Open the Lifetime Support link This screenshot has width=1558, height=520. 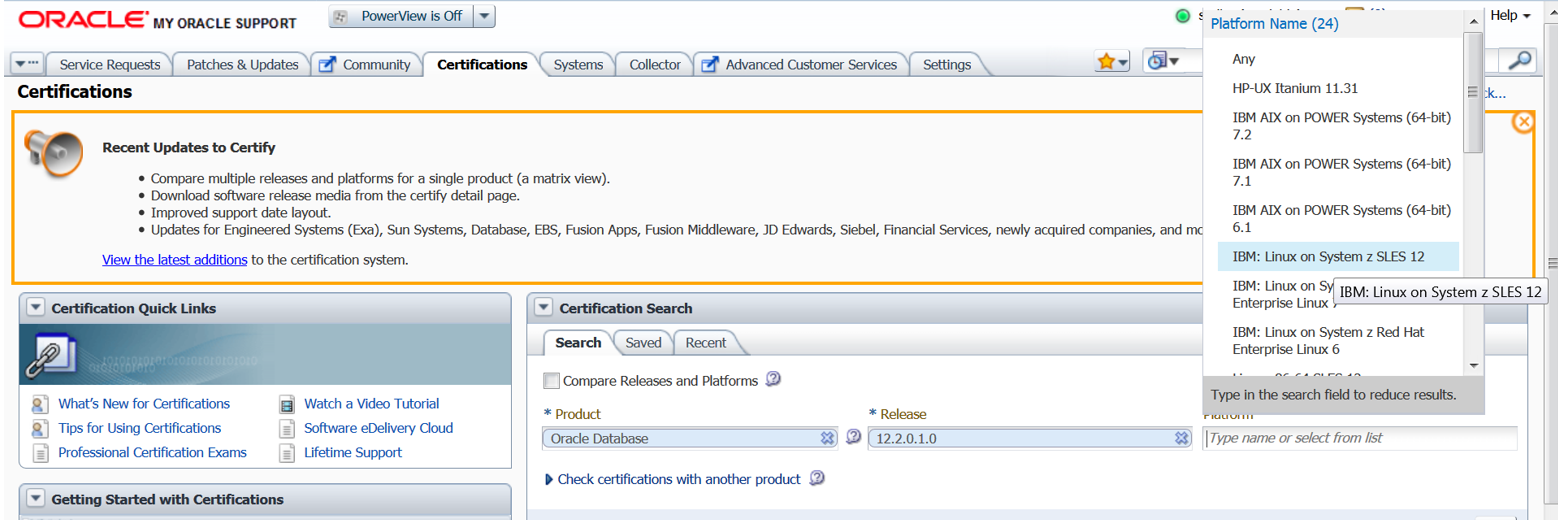coord(353,452)
